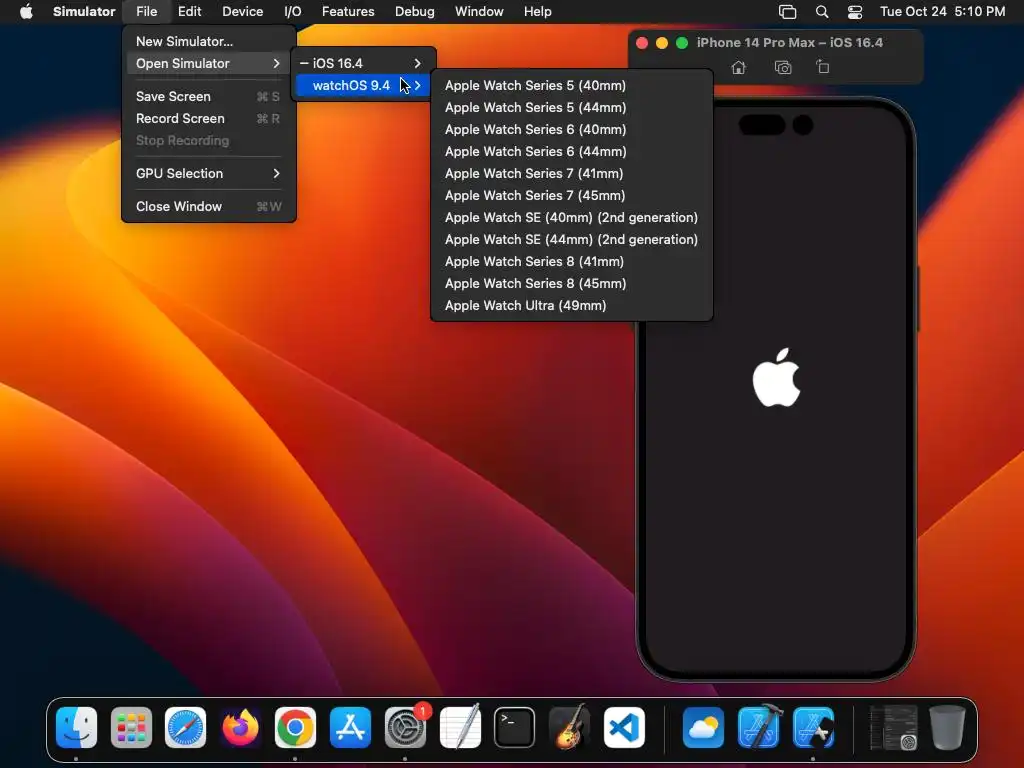Open App Store from the Dock
This screenshot has height=768, width=1024.
[x=350, y=727]
